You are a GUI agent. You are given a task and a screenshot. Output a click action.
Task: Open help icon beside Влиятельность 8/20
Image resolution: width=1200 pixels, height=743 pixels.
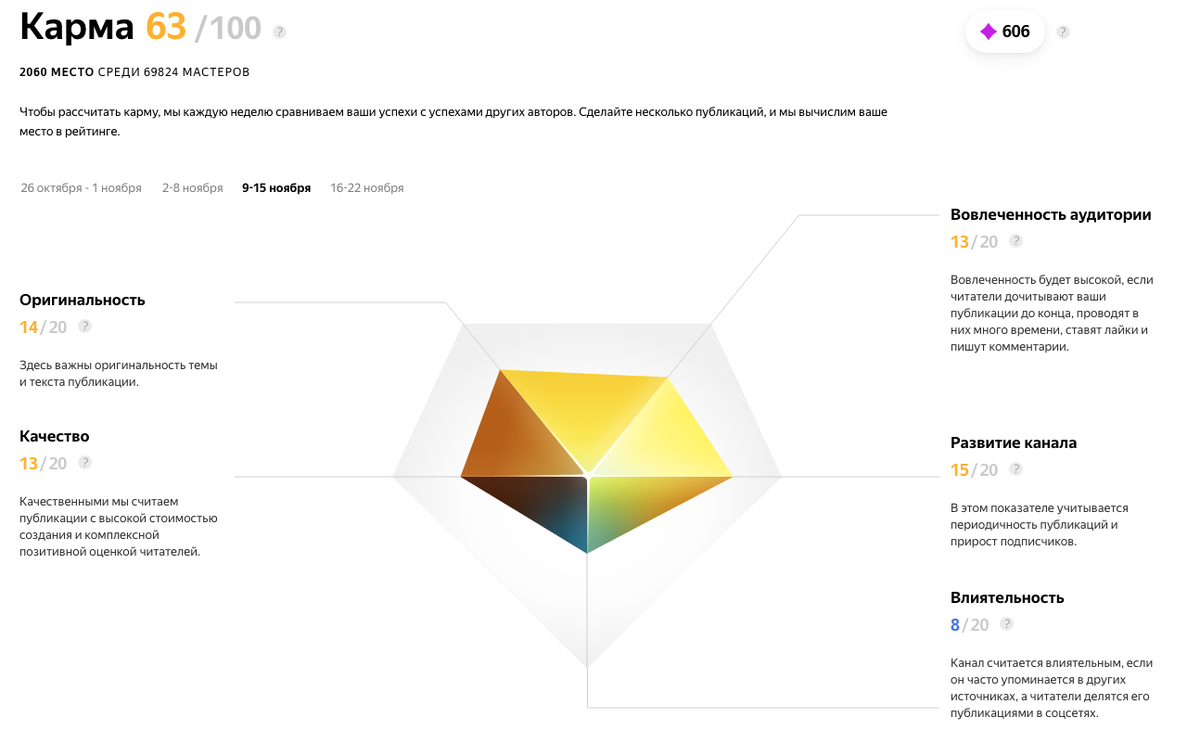1007,624
